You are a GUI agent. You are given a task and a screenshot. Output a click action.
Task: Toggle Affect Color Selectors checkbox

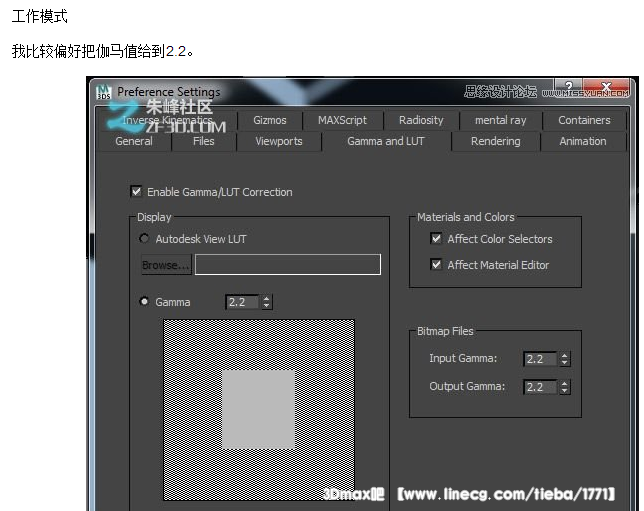coord(436,238)
